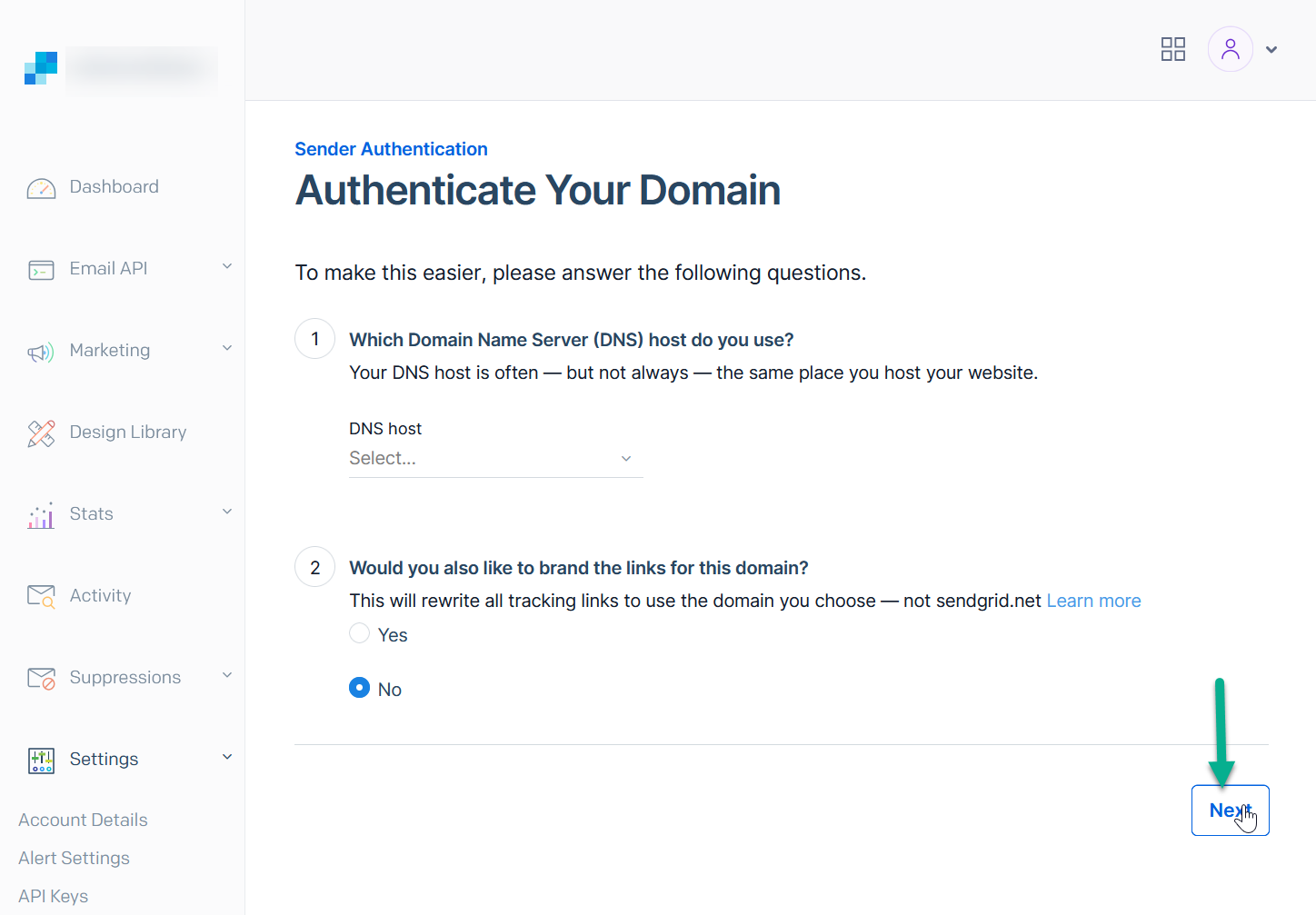Image resolution: width=1316 pixels, height=915 pixels.
Task: Collapse the Settings menu chevron
Action: tap(227, 757)
